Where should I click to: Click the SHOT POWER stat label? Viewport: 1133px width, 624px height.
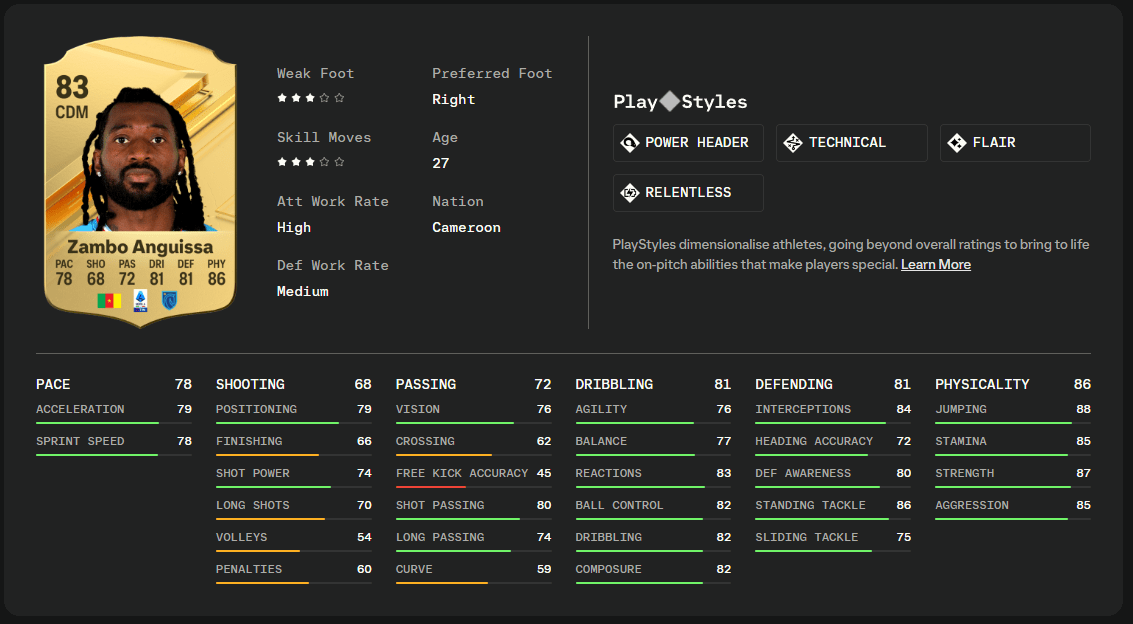coord(253,473)
